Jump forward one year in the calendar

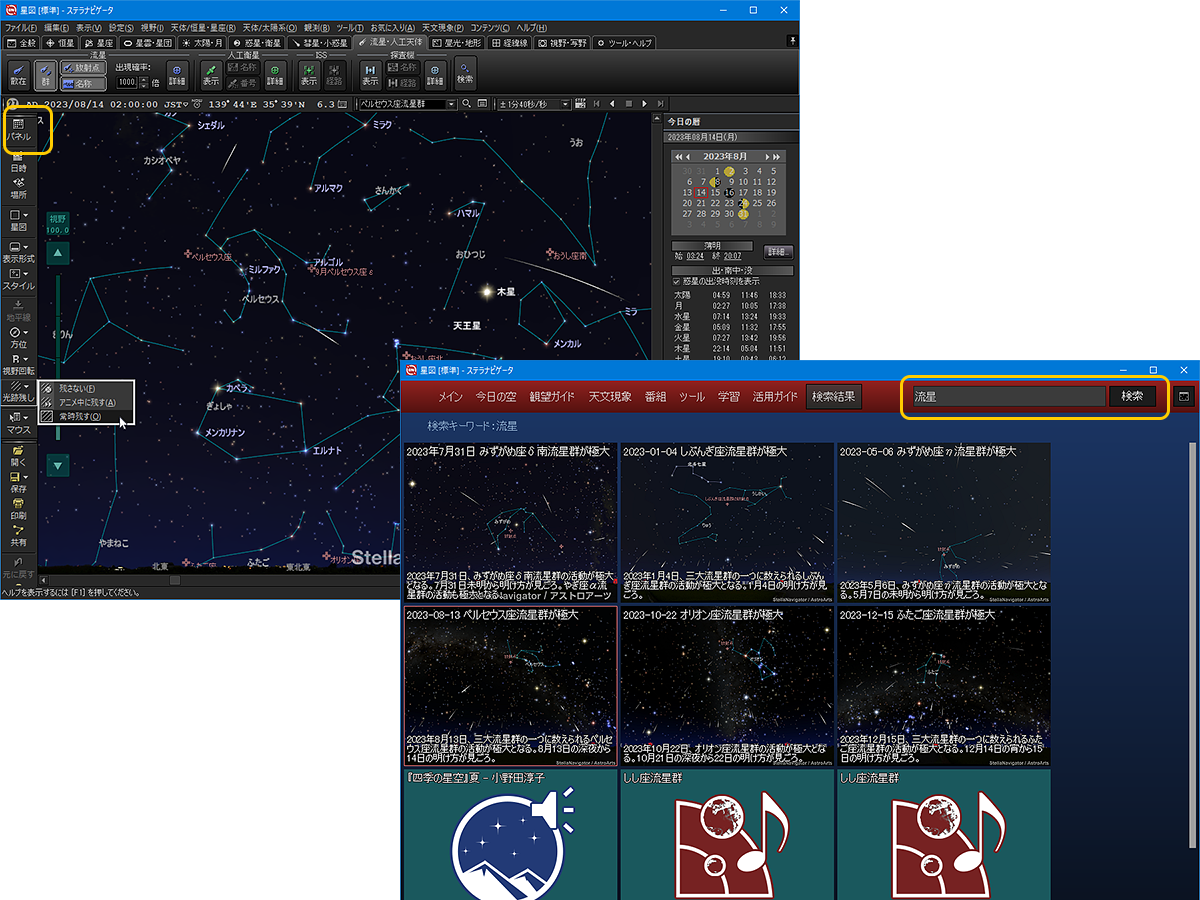pyautogui.click(x=777, y=156)
